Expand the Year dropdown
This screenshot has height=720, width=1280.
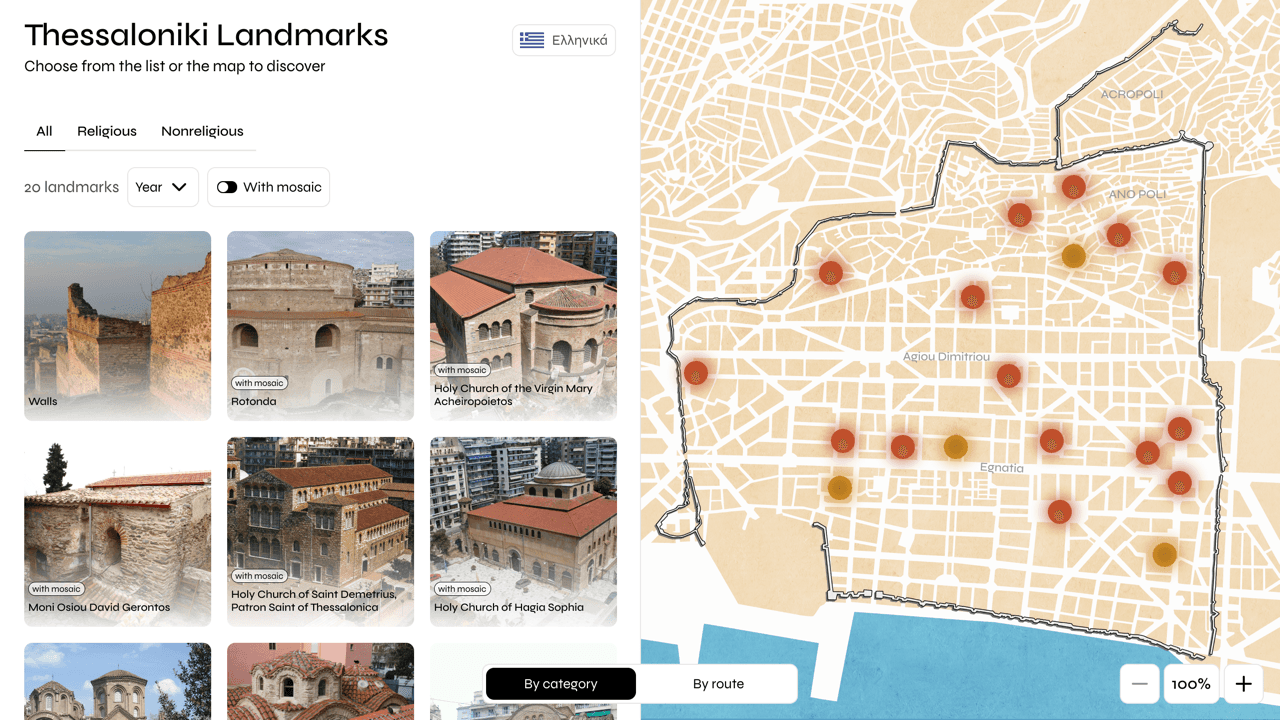pos(163,187)
